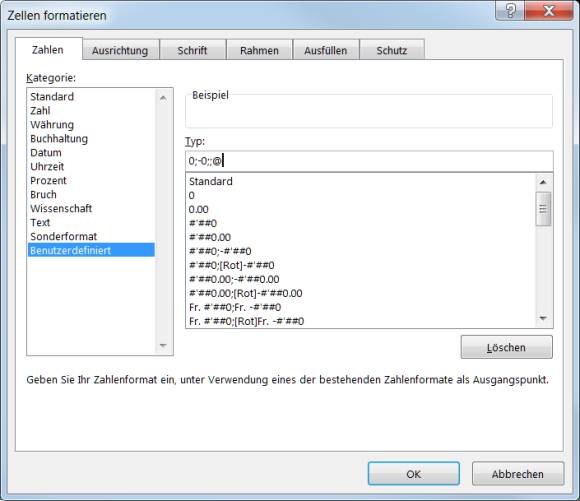Click the format list scroll-down arrow
580x501 pixels.
coord(543,318)
